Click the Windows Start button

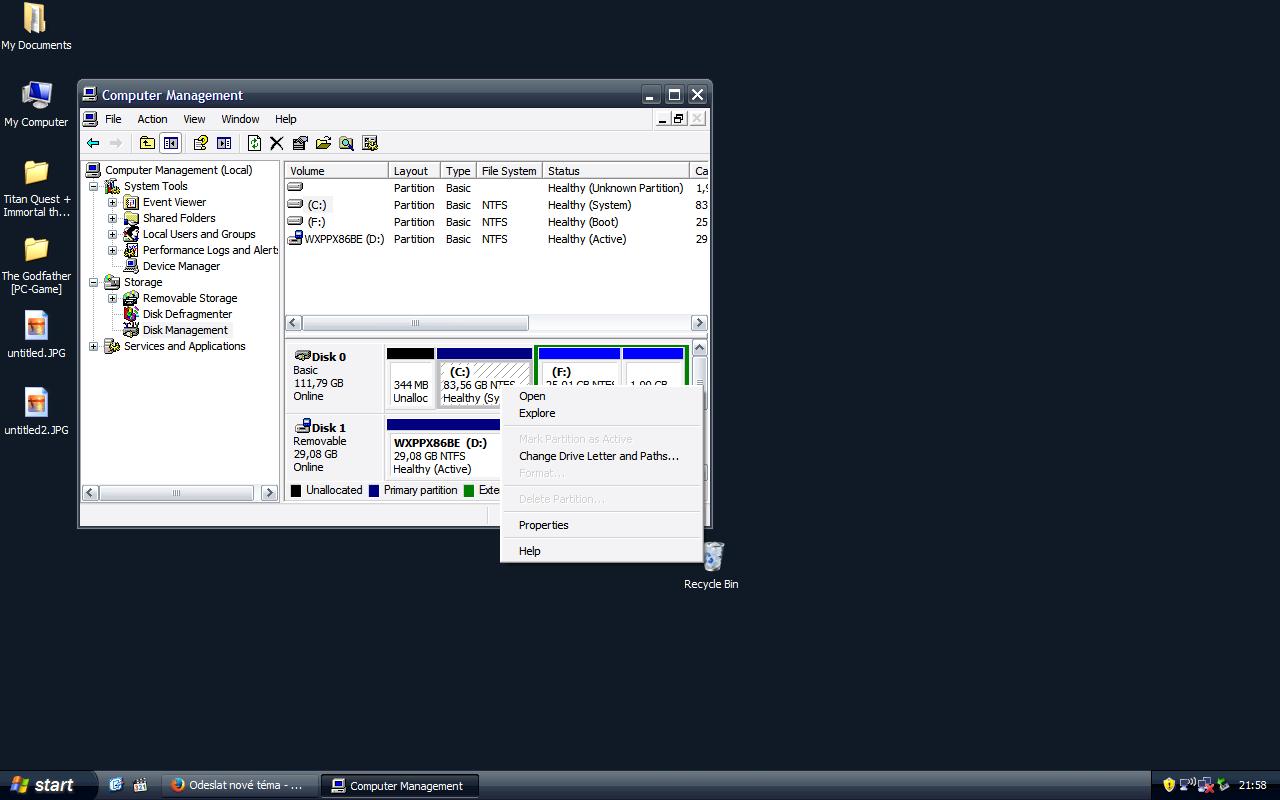click(44, 785)
